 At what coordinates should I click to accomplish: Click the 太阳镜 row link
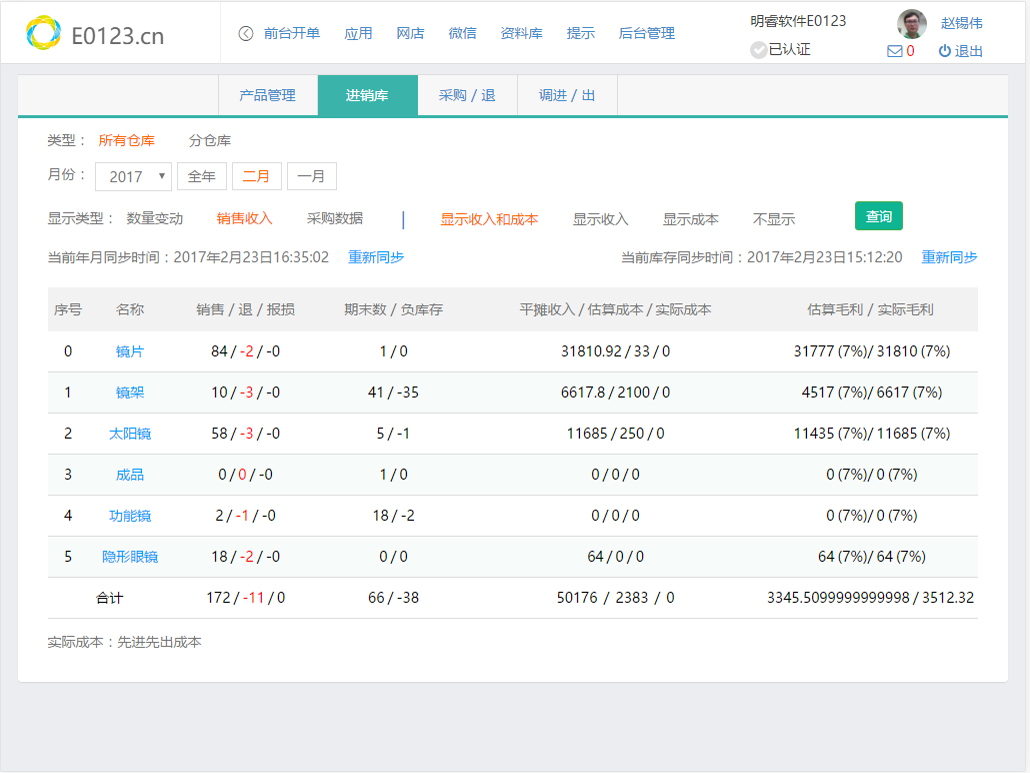pos(131,433)
